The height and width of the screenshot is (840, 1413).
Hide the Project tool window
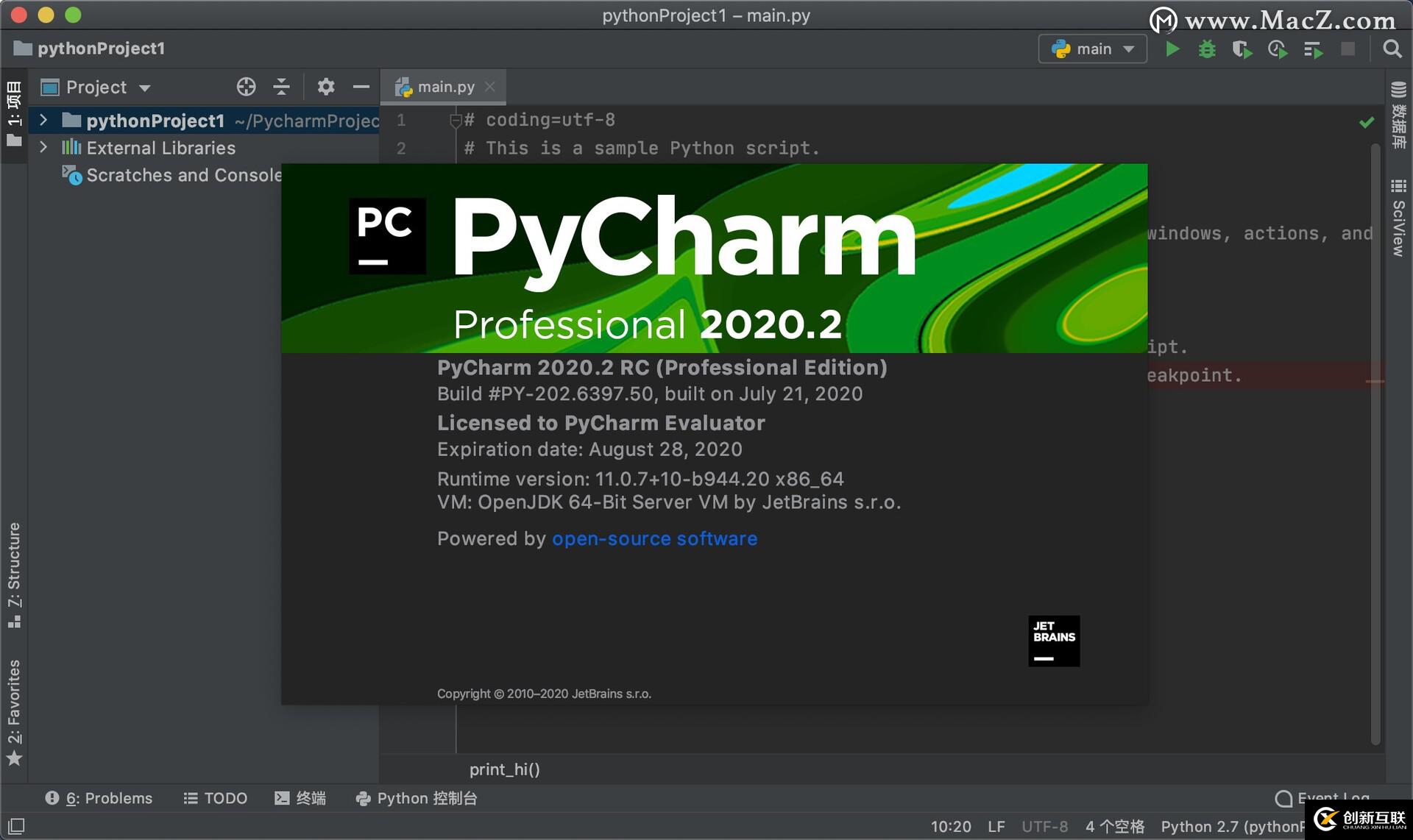click(x=361, y=87)
